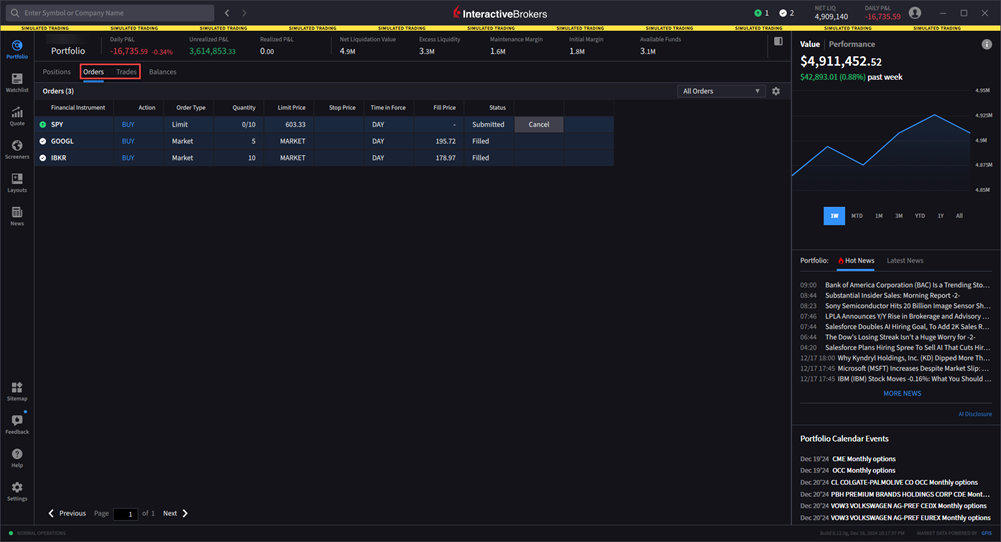Select the 1W chart range
Viewport: 1001px width, 542px height.
(834, 216)
